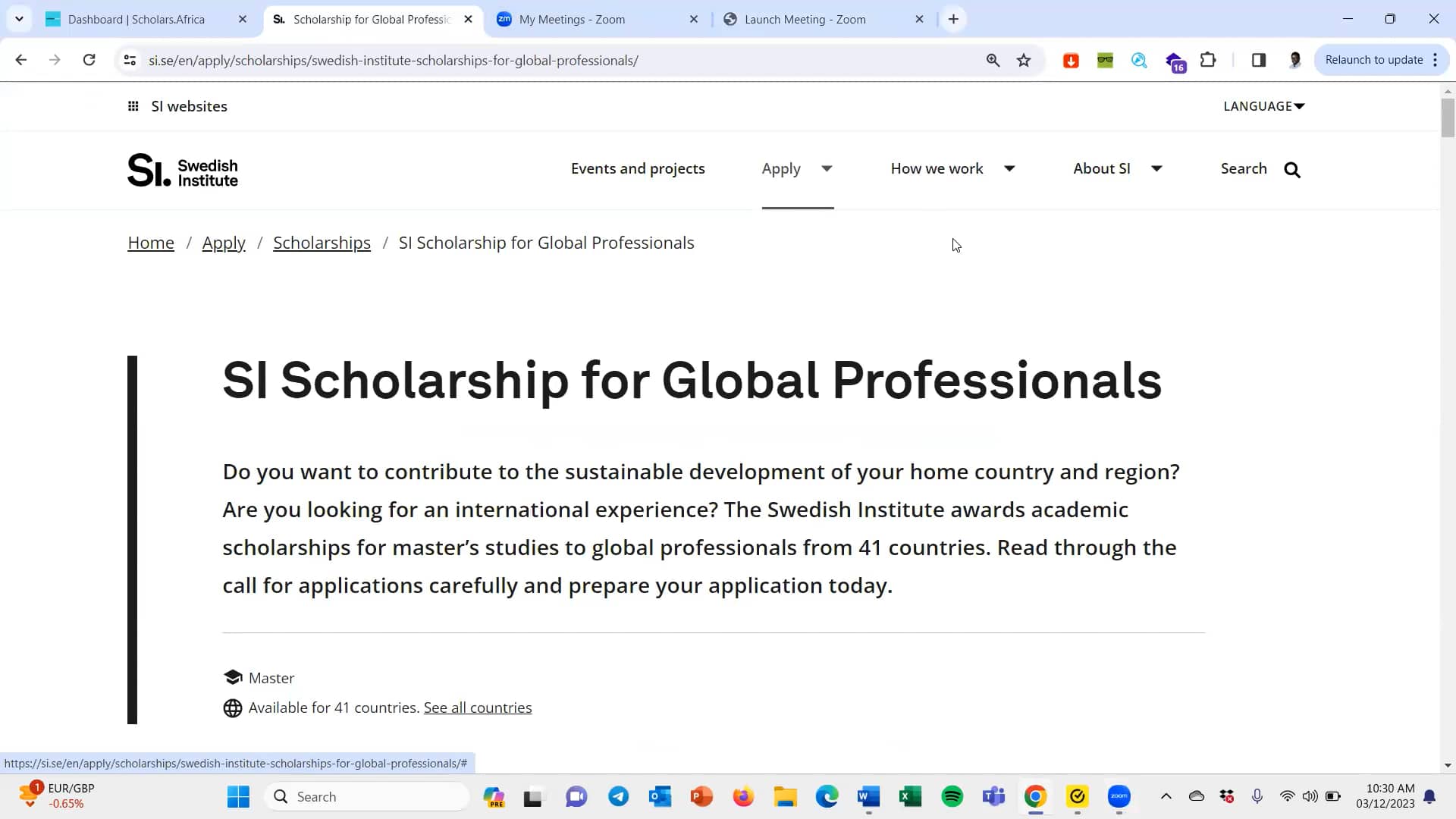
Task: Expand the How we work dropdown arrow
Action: (1010, 169)
